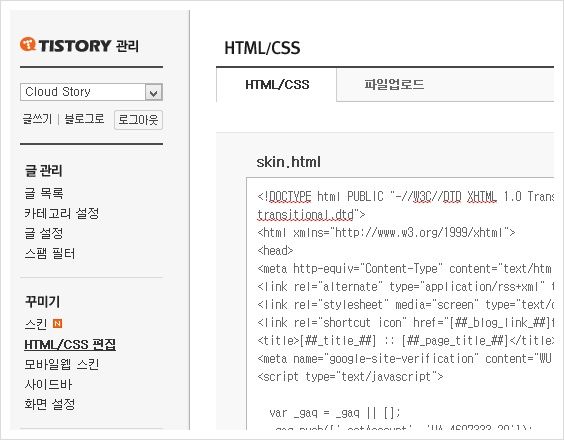Click the var _gaq line in editor
This screenshot has height=440, width=564.
pyautogui.click(x=335, y=412)
